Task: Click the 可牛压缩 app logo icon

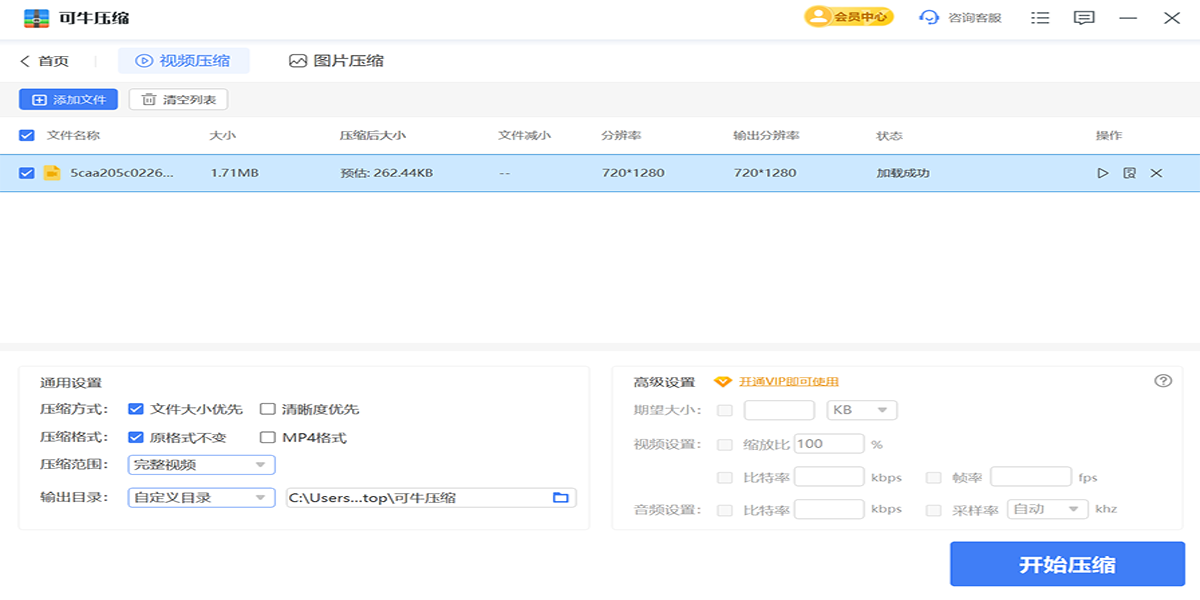Action: point(36,18)
